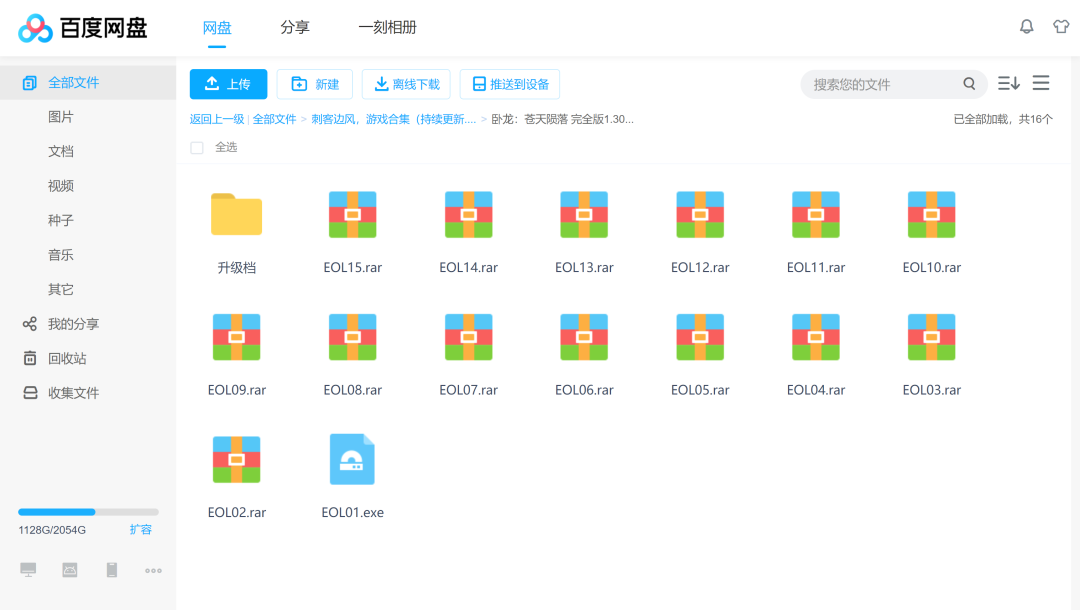Viewport: 1080px width, 610px height.
Task: Click the 升级档 folder name
Action: (236, 267)
